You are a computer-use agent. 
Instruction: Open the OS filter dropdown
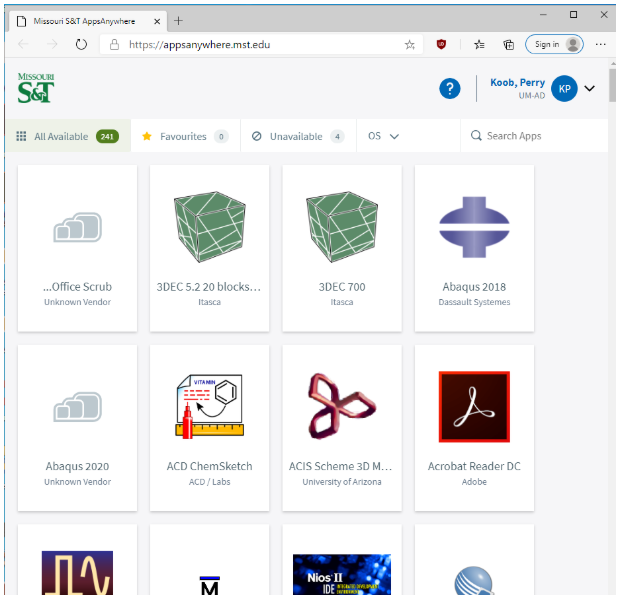(x=383, y=136)
